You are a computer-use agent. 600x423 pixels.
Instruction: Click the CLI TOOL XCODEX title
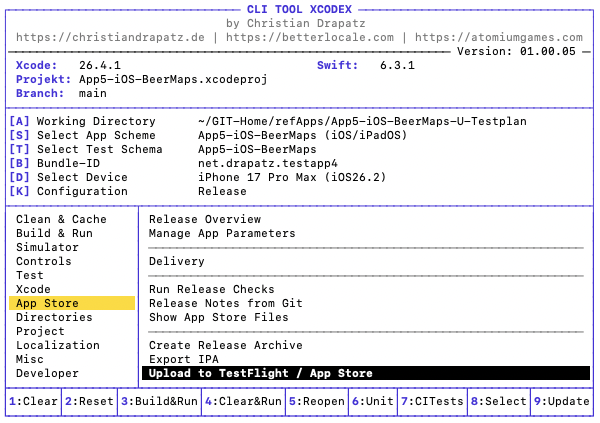[x=299, y=9]
